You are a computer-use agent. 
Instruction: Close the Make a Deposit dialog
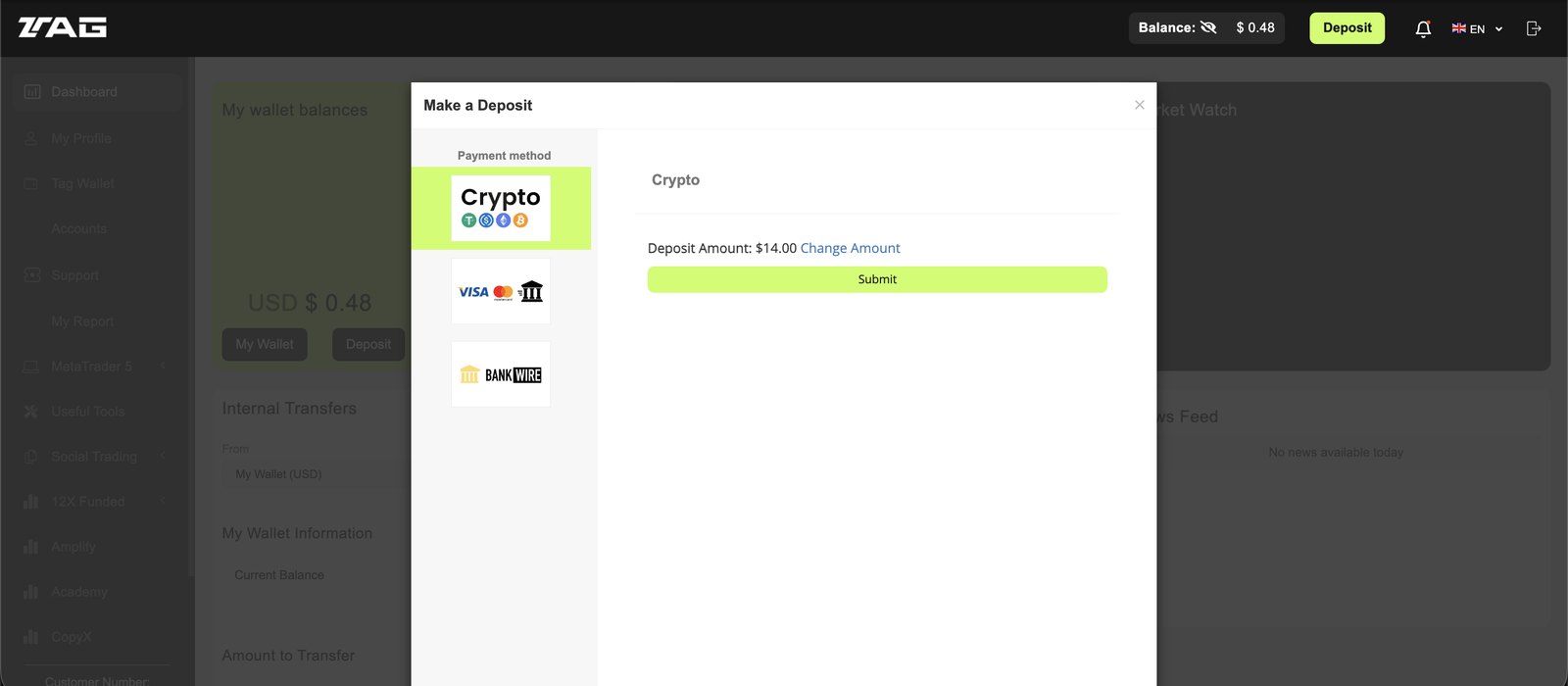(1139, 105)
